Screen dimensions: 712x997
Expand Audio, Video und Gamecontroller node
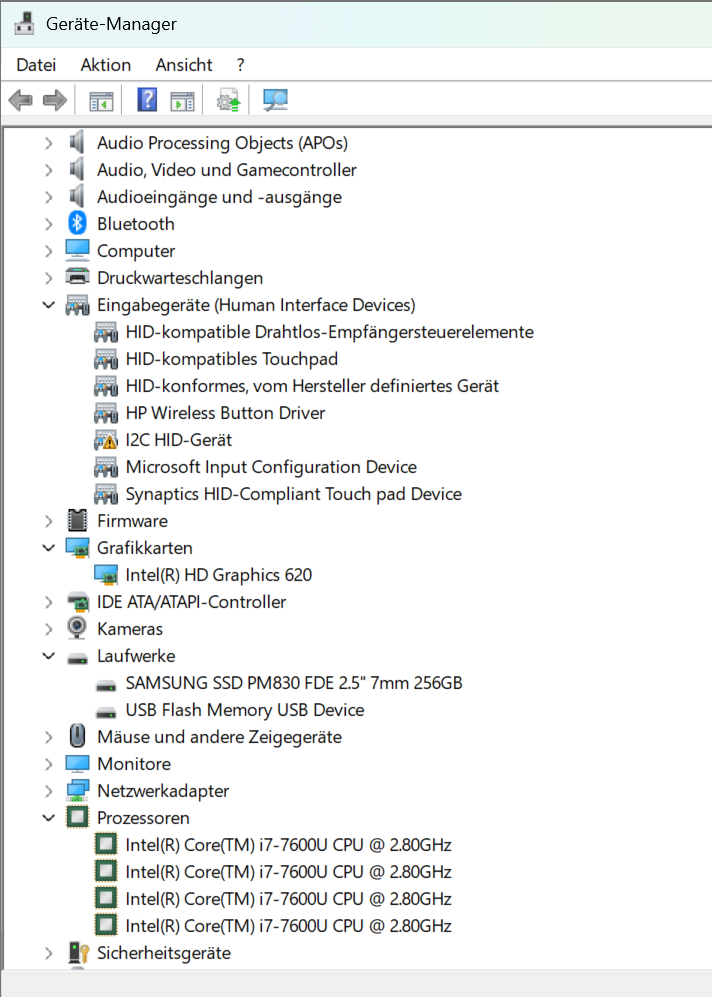click(x=48, y=170)
